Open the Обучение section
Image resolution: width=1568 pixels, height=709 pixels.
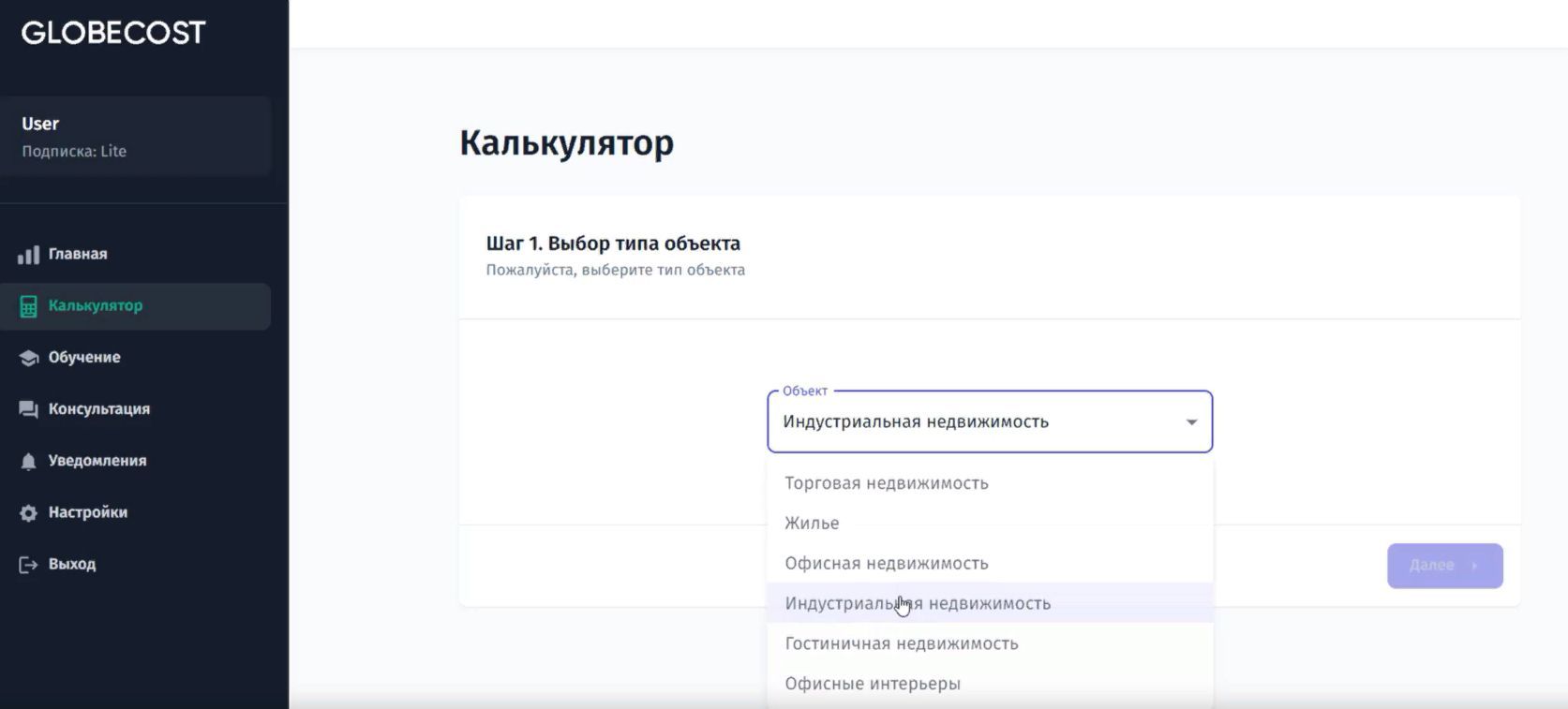[x=136, y=358]
